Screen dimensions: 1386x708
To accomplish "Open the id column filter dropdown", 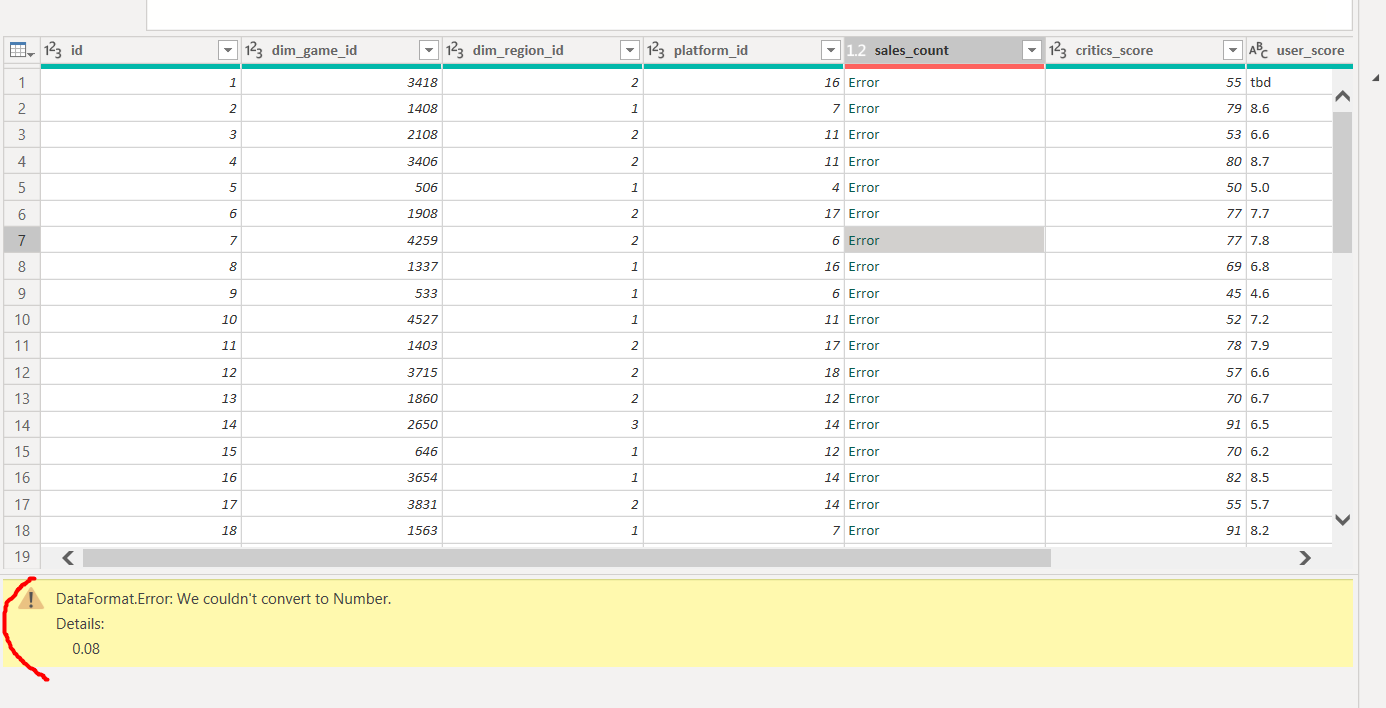I will tap(228, 50).
